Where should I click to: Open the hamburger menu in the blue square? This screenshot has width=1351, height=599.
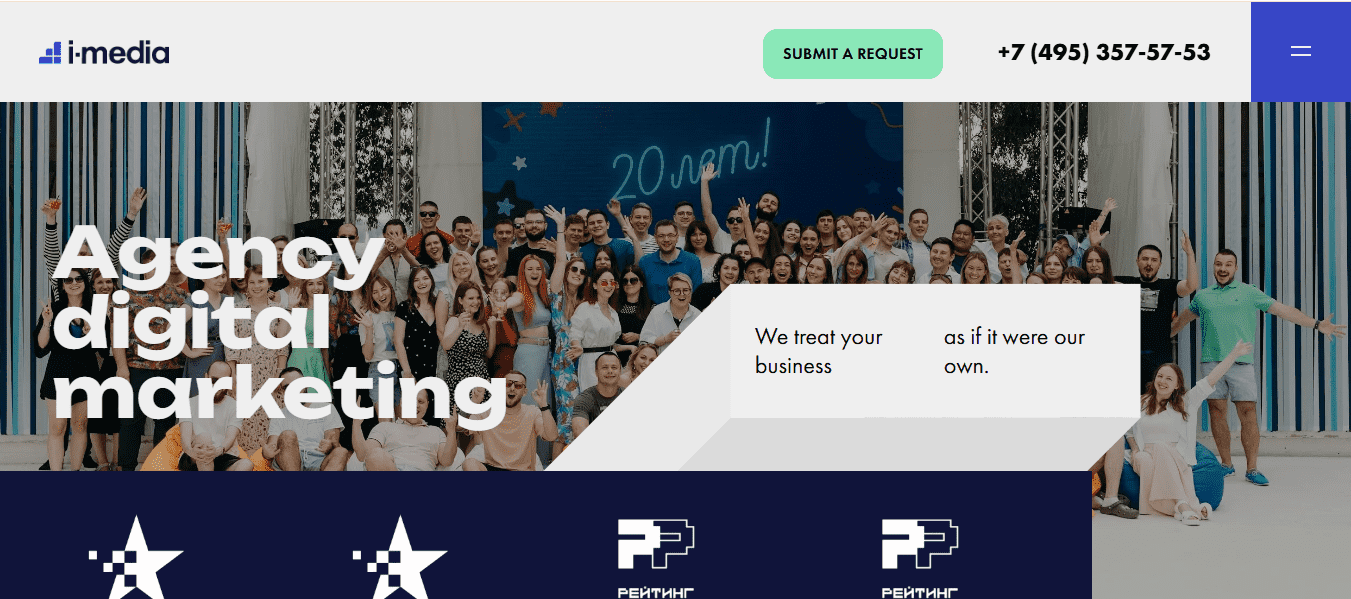1300,51
